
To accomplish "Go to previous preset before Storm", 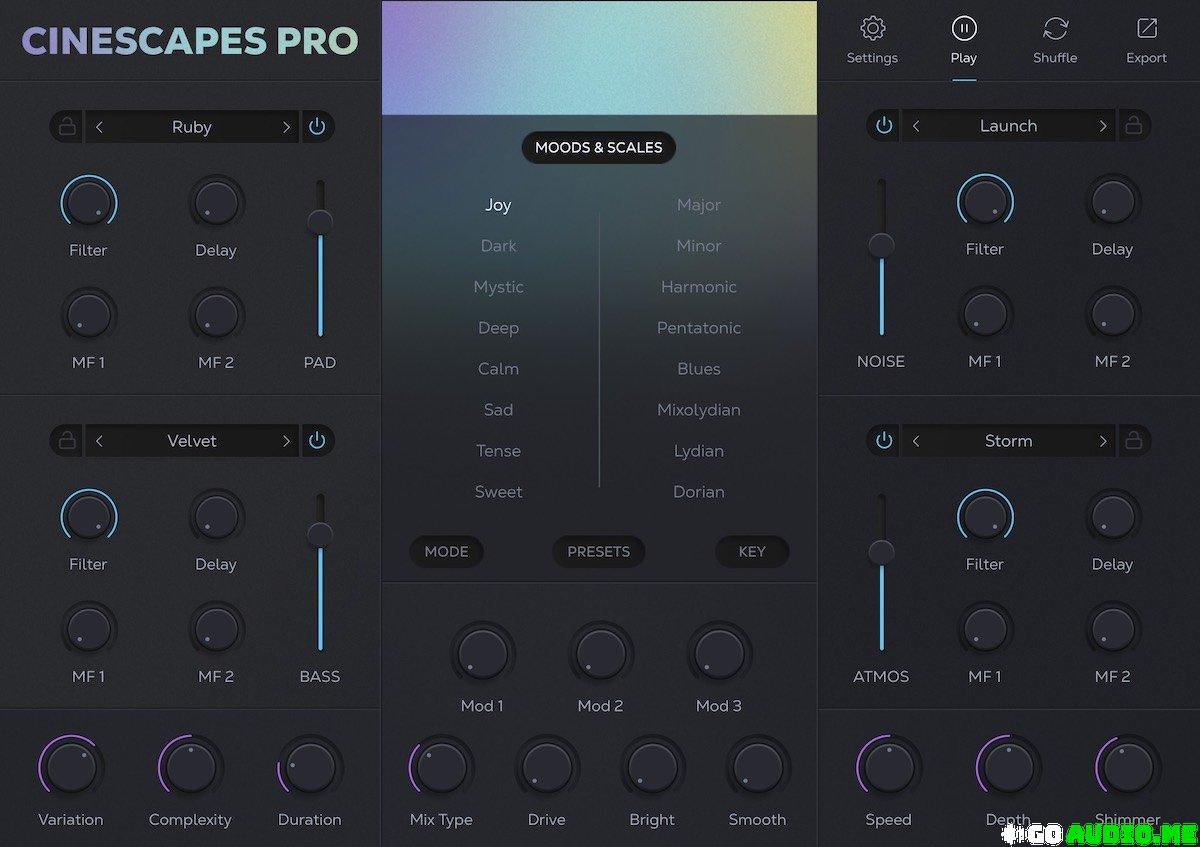I will pos(916,441).
